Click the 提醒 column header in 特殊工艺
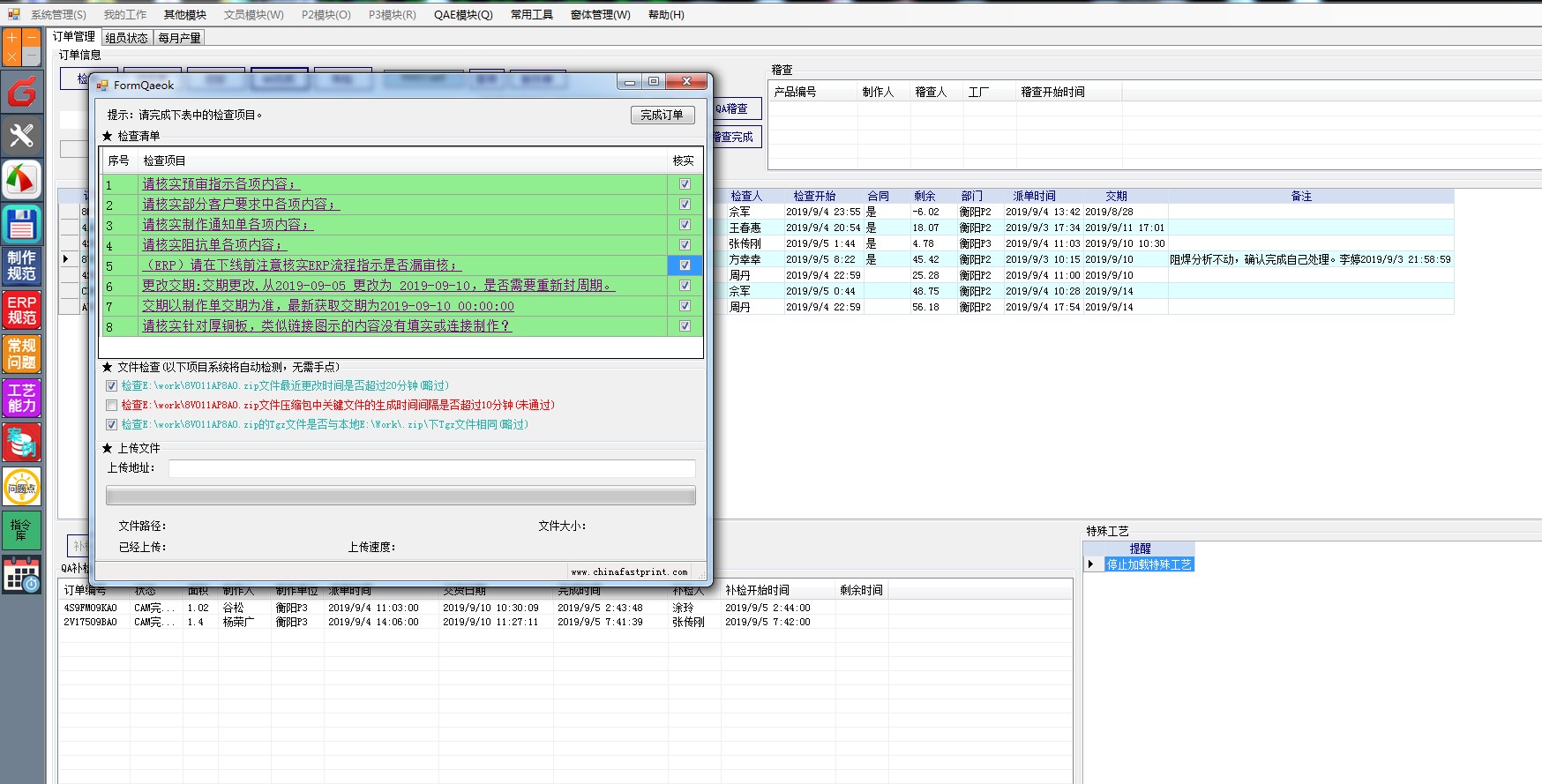1542x784 pixels. pyautogui.click(x=1140, y=549)
